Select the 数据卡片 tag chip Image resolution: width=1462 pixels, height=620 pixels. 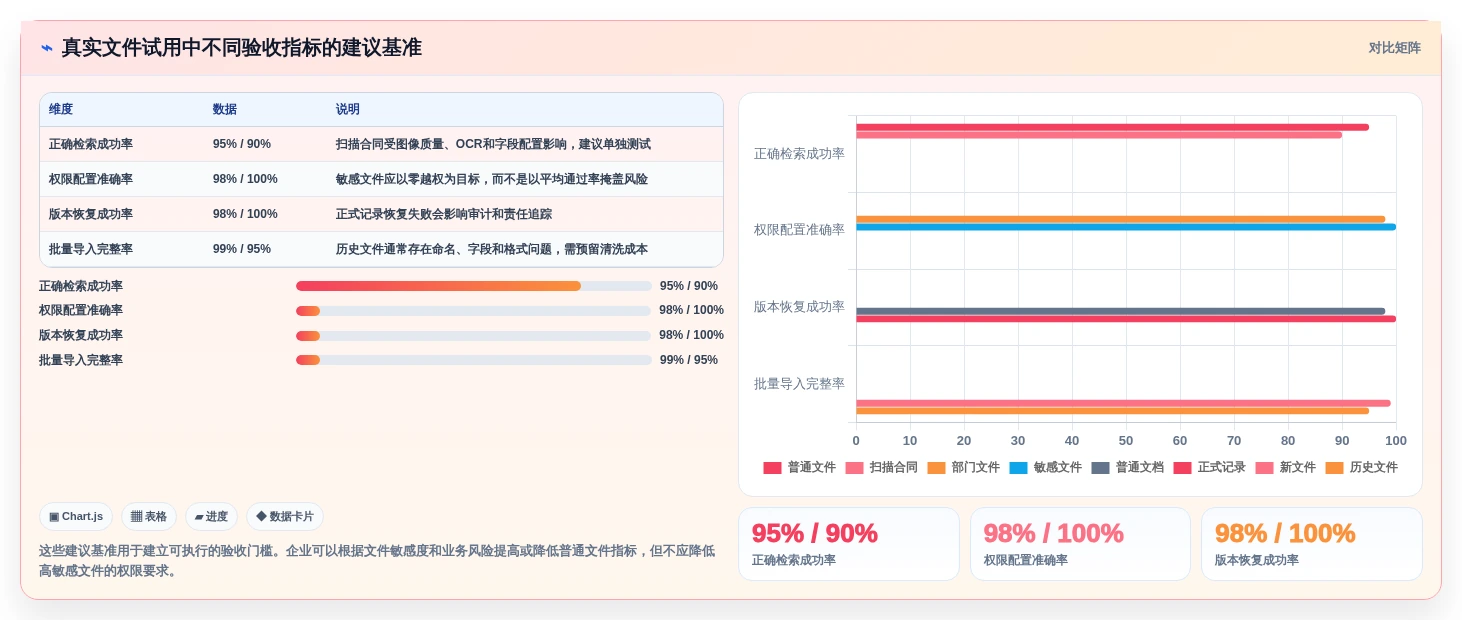[285, 516]
